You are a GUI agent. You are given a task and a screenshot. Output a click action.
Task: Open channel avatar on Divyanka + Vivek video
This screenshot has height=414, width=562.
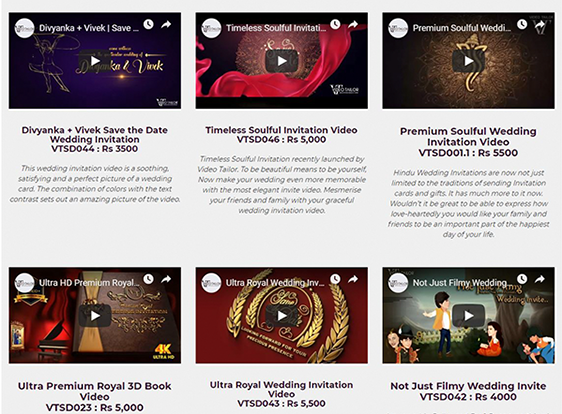coord(24,28)
